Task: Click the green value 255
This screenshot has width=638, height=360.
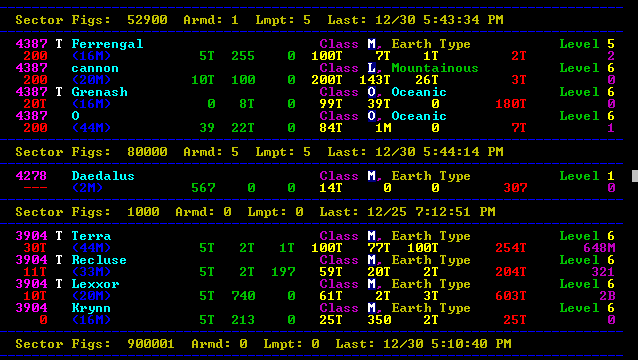Action: tap(243, 56)
